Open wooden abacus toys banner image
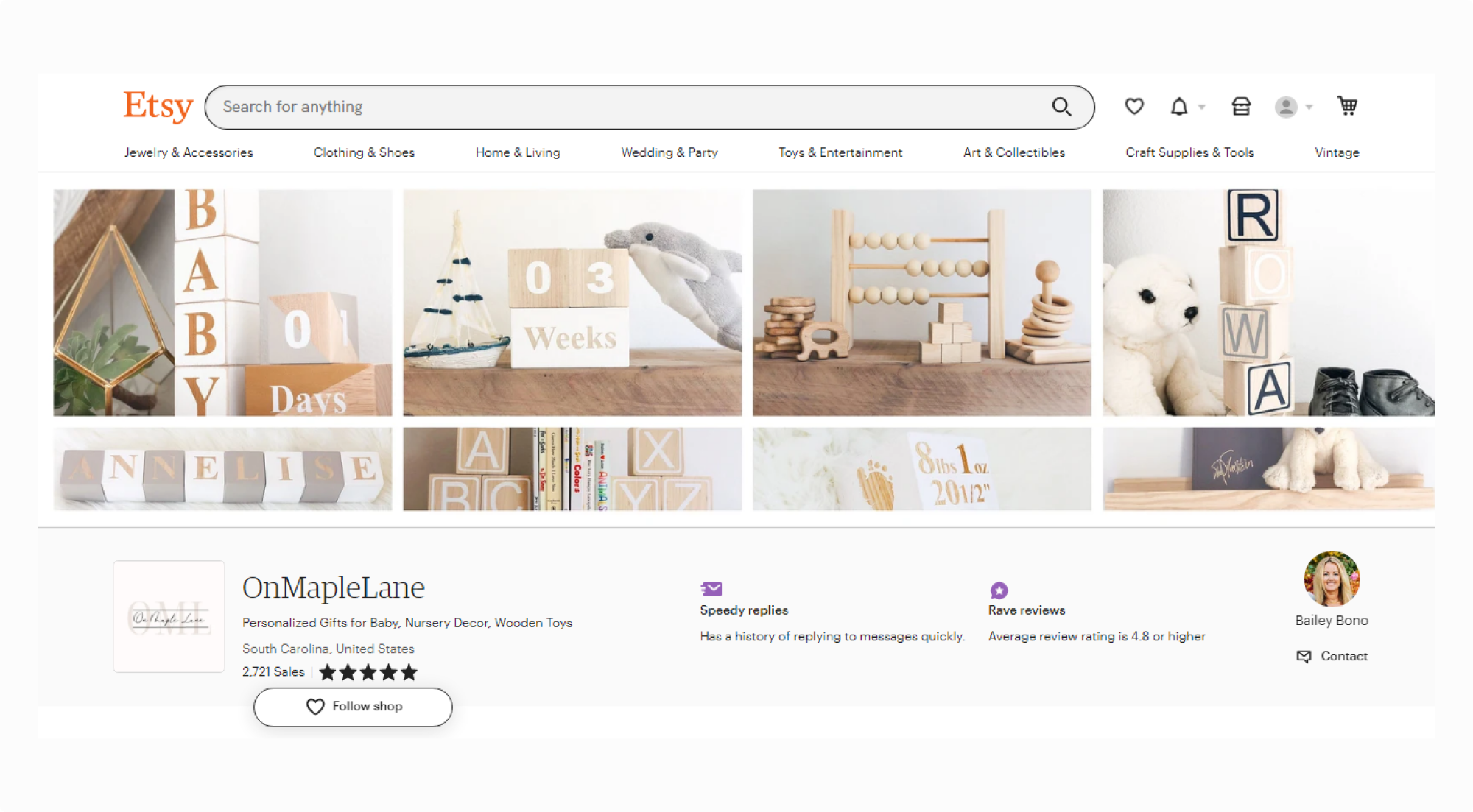1473x812 pixels. pos(922,303)
